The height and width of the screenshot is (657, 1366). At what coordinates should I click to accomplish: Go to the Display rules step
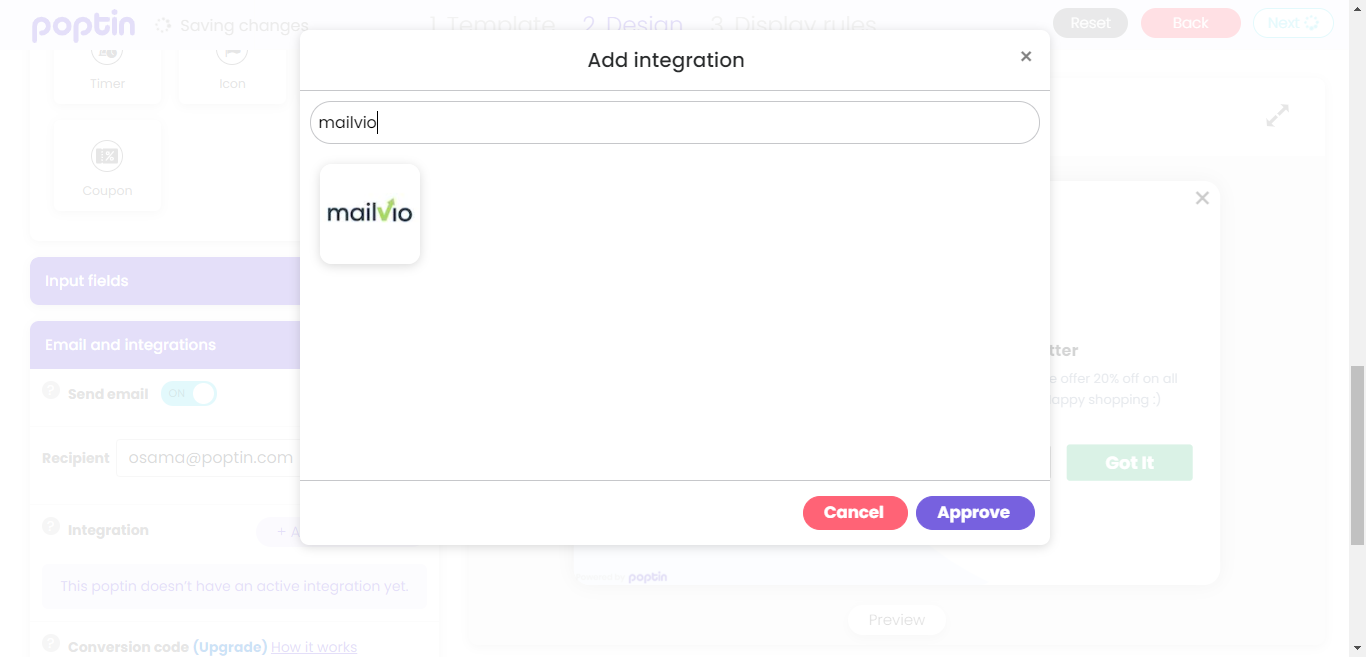click(793, 25)
